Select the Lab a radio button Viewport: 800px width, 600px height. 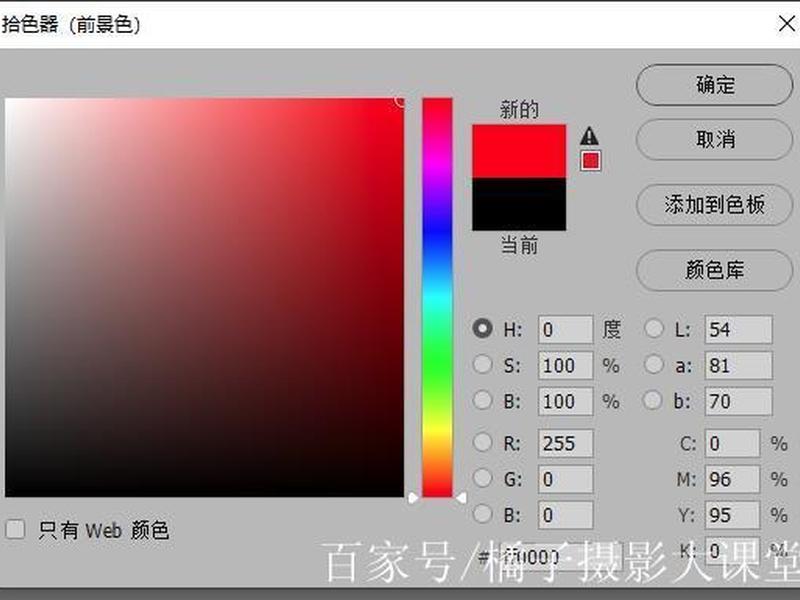point(653,364)
